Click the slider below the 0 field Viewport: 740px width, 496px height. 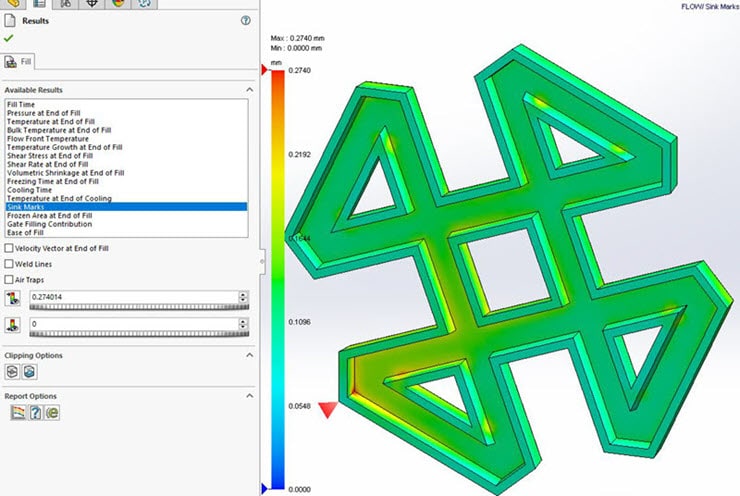pyautogui.click(x=139, y=334)
